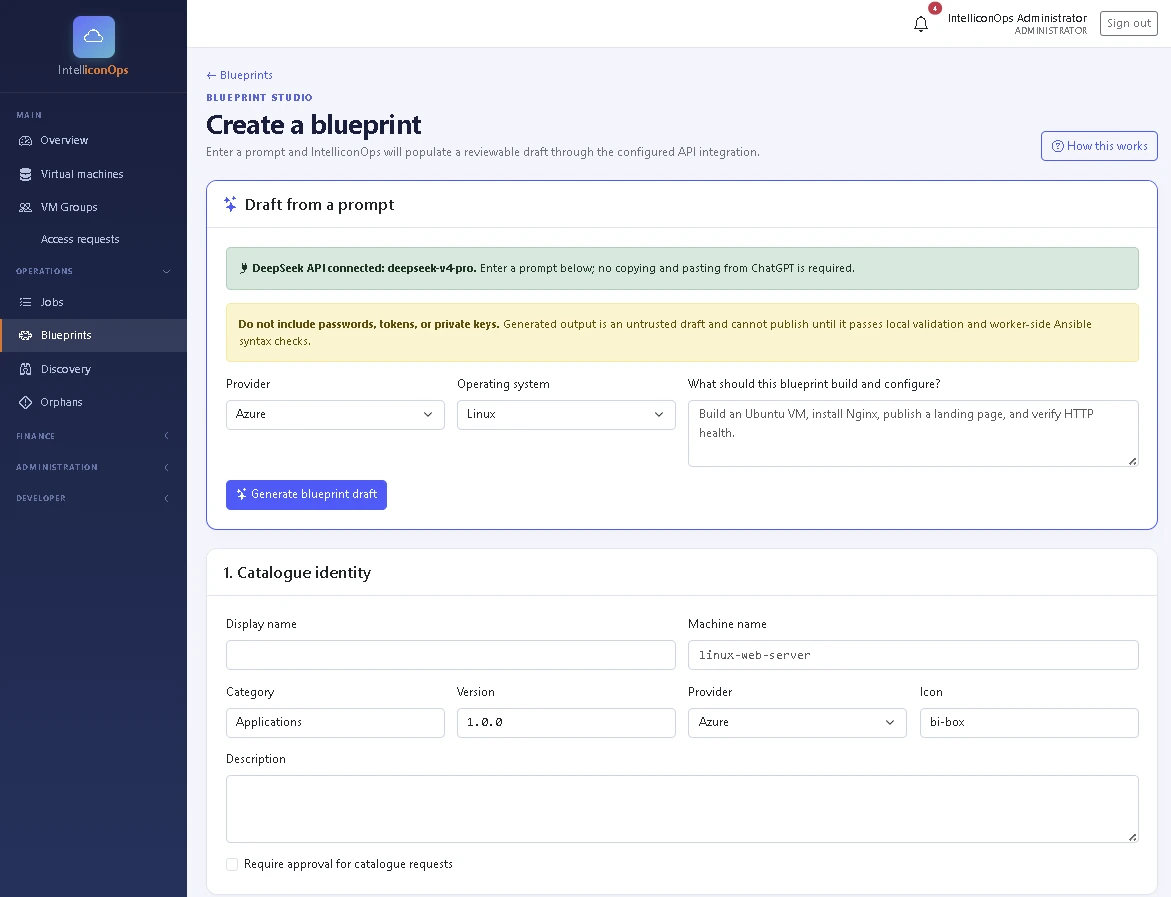Click the IntelliconOps cloud logo
Image resolution: width=1171 pixels, height=897 pixels.
point(93,37)
